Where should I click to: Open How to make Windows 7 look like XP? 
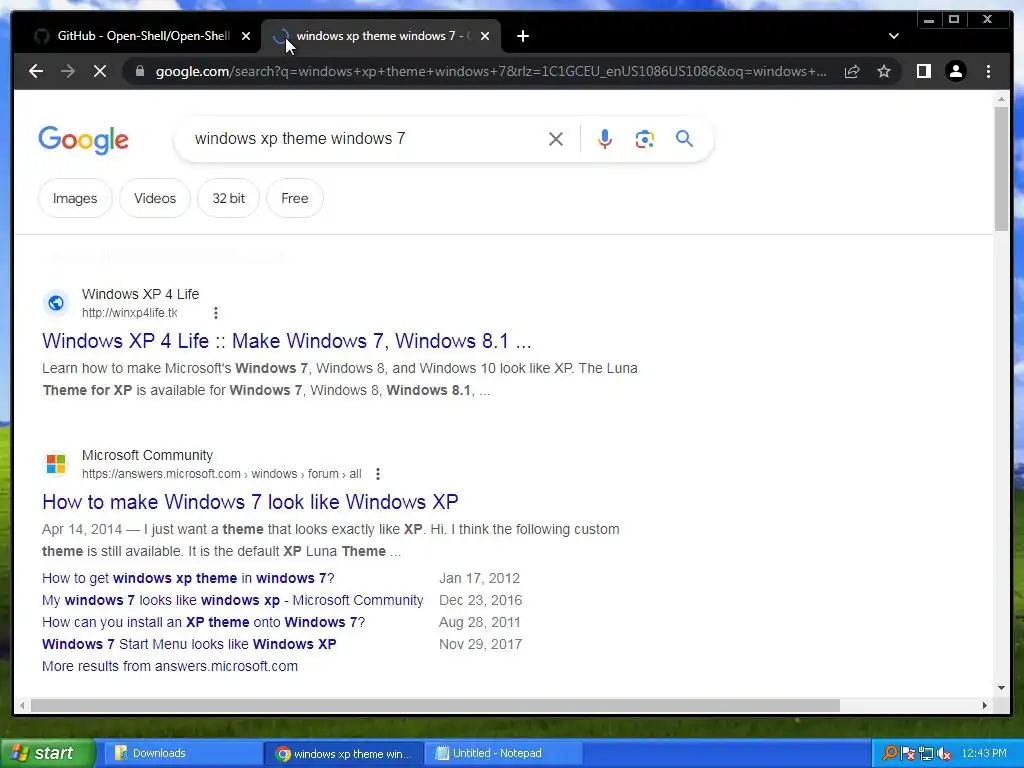[x=250, y=502]
